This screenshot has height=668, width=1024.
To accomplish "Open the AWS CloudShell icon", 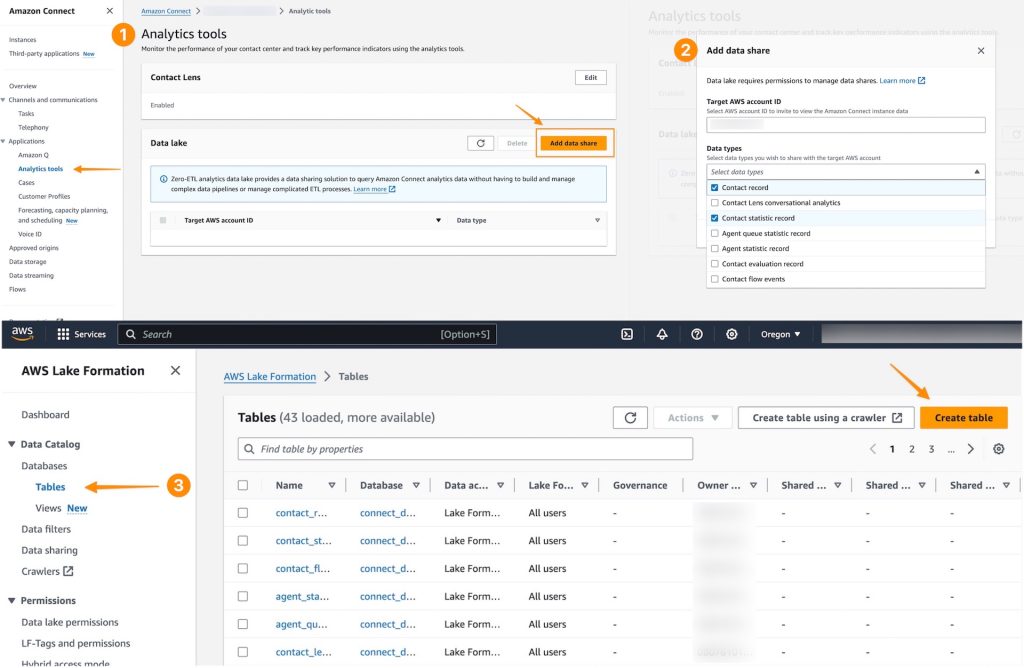I will pos(627,334).
